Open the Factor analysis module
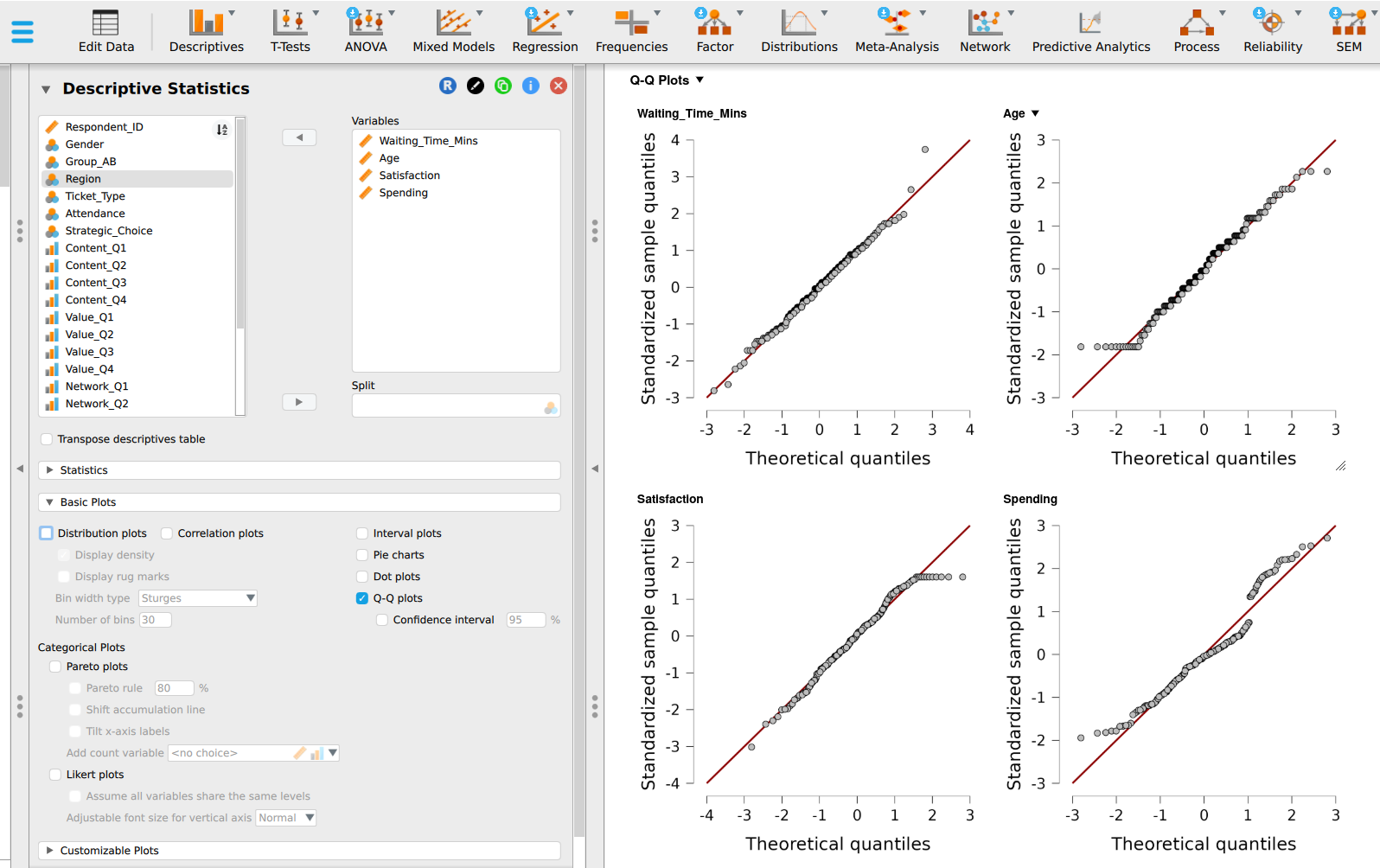 pos(715,31)
